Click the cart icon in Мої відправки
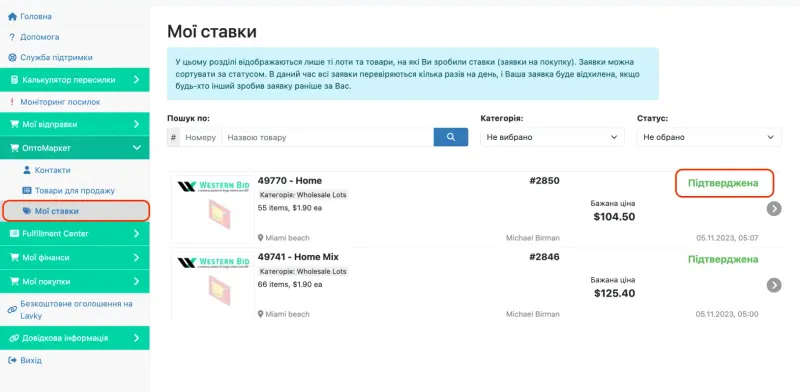Screen dimensions: 800x392 tap(14, 124)
